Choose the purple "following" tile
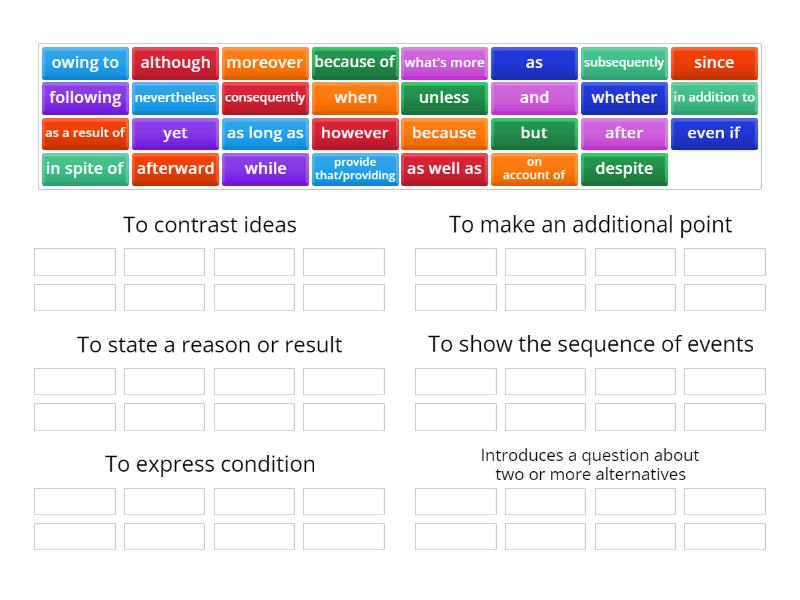Viewport: 800px width, 600px height. click(85, 98)
